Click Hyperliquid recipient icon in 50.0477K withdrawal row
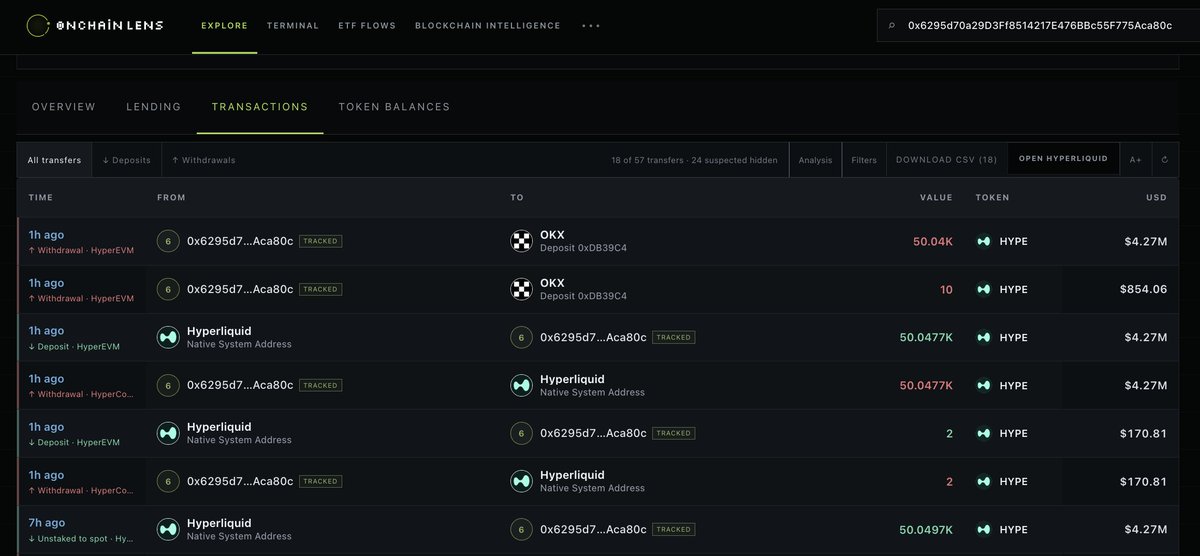This screenshot has width=1200, height=556. tap(521, 385)
